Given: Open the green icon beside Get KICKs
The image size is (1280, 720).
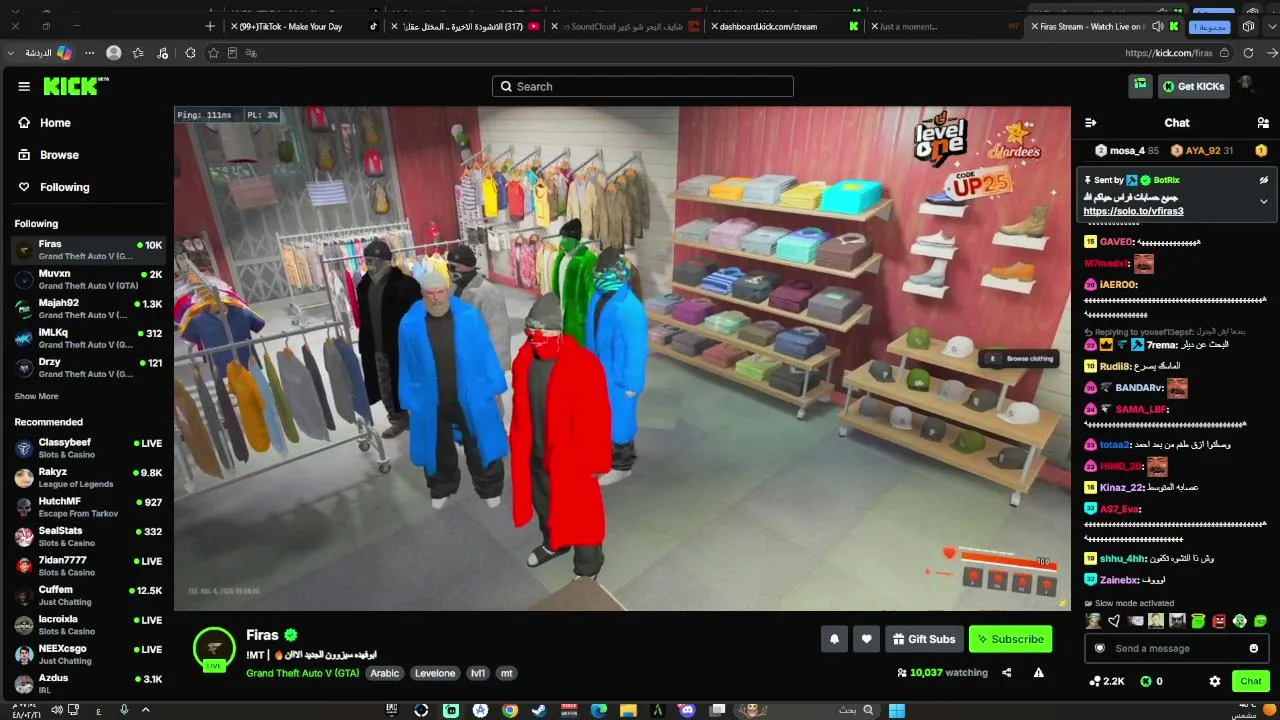Looking at the screenshot, I should pos(1140,87).
